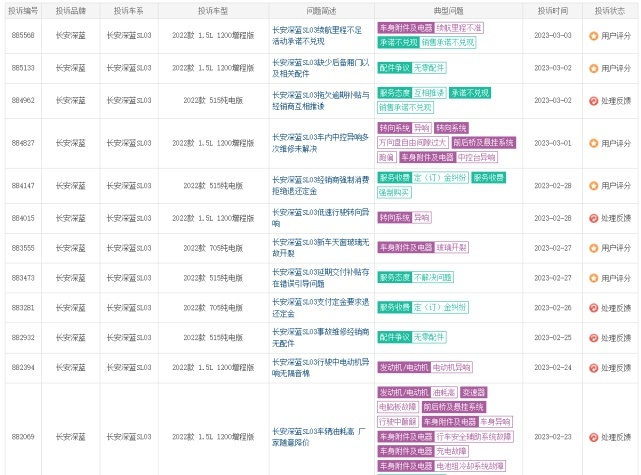Click the 充电故障 tag in row 882069
641x475 pixels.
[x=451, y=451]
